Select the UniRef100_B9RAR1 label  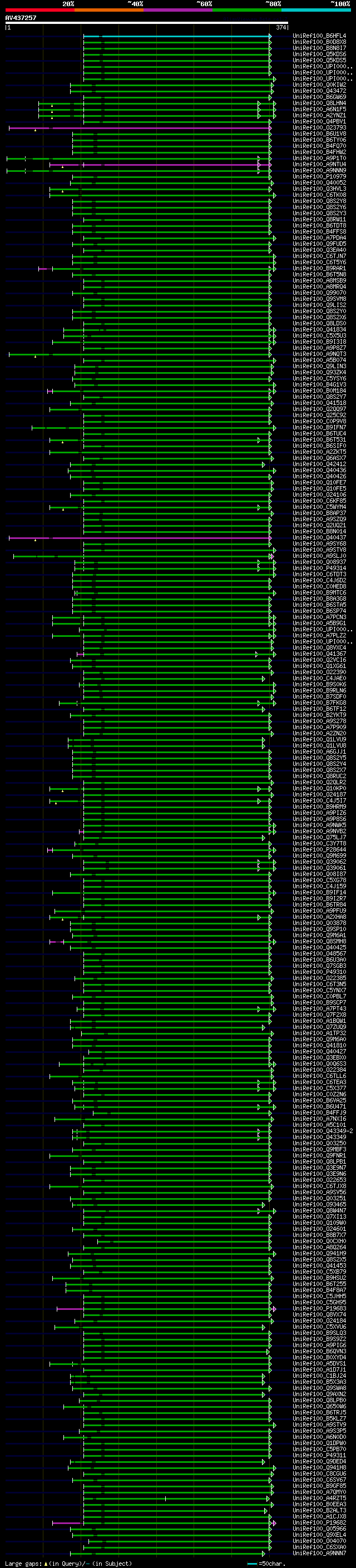coord(319,269)
